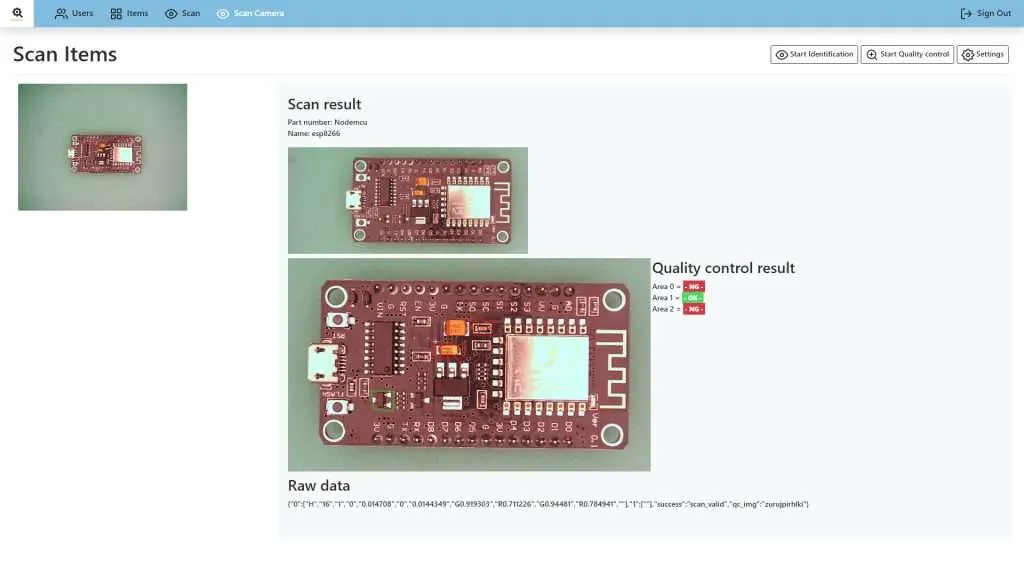This screenshot has width=1024, height=576.
Task: Click the Area 0 NG status badge
Action: (694, 287)
